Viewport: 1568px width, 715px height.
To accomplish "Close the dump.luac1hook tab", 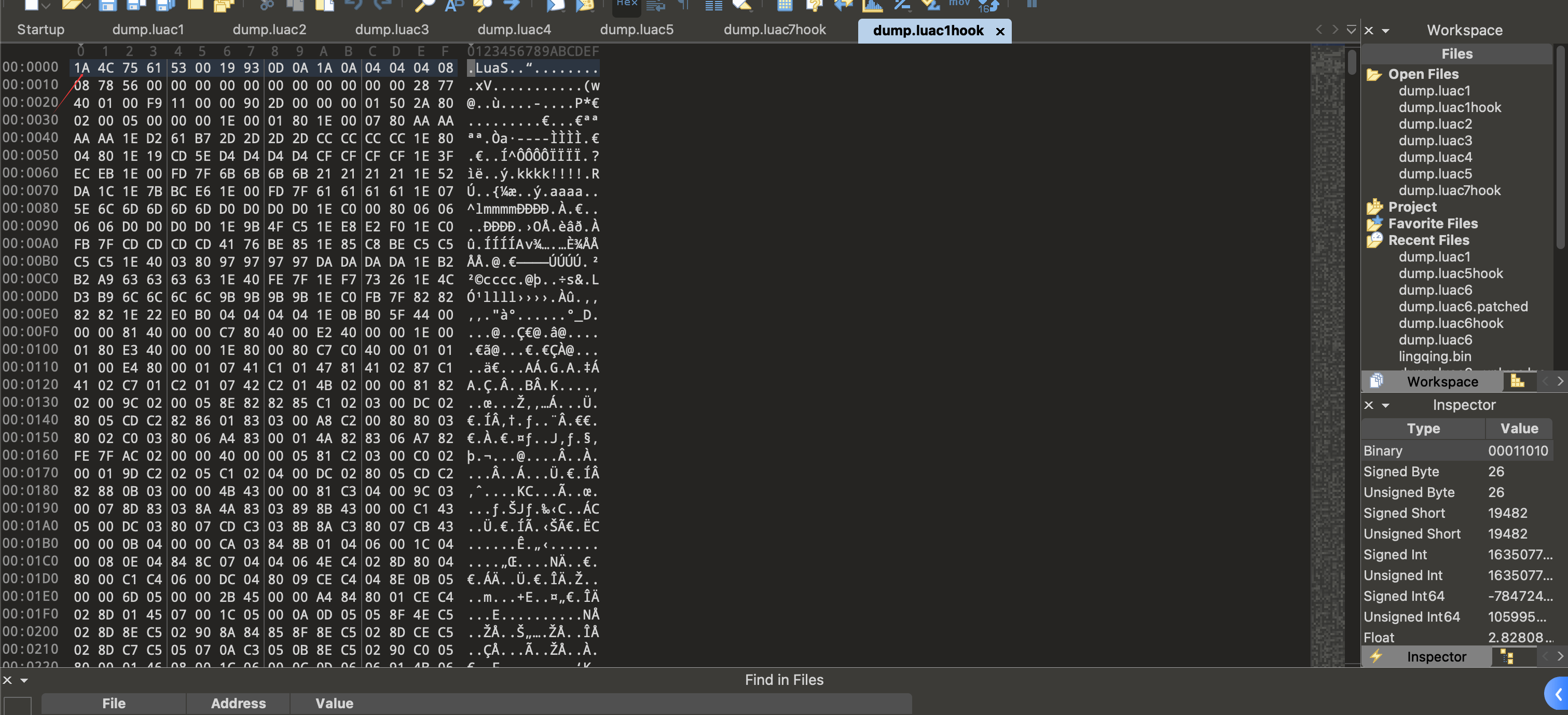I will (x=1000, y=32).
